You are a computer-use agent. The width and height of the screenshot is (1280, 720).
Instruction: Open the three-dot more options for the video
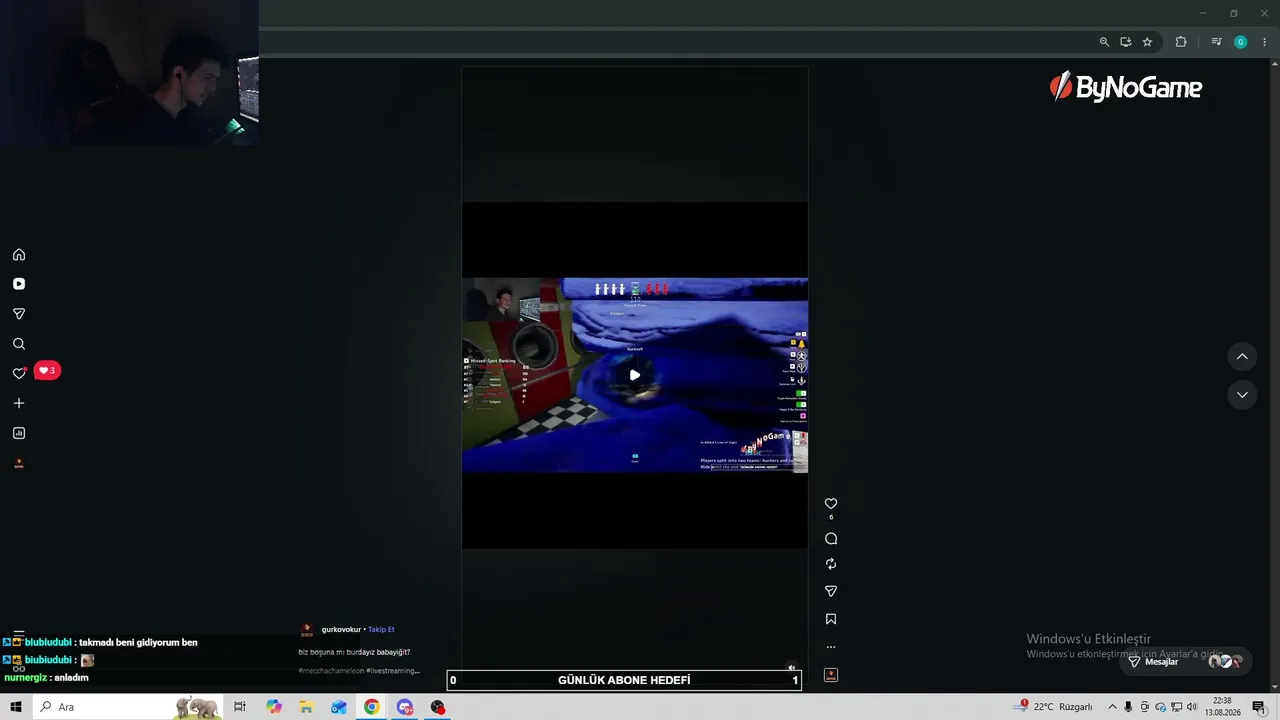(x=831, y=647)
